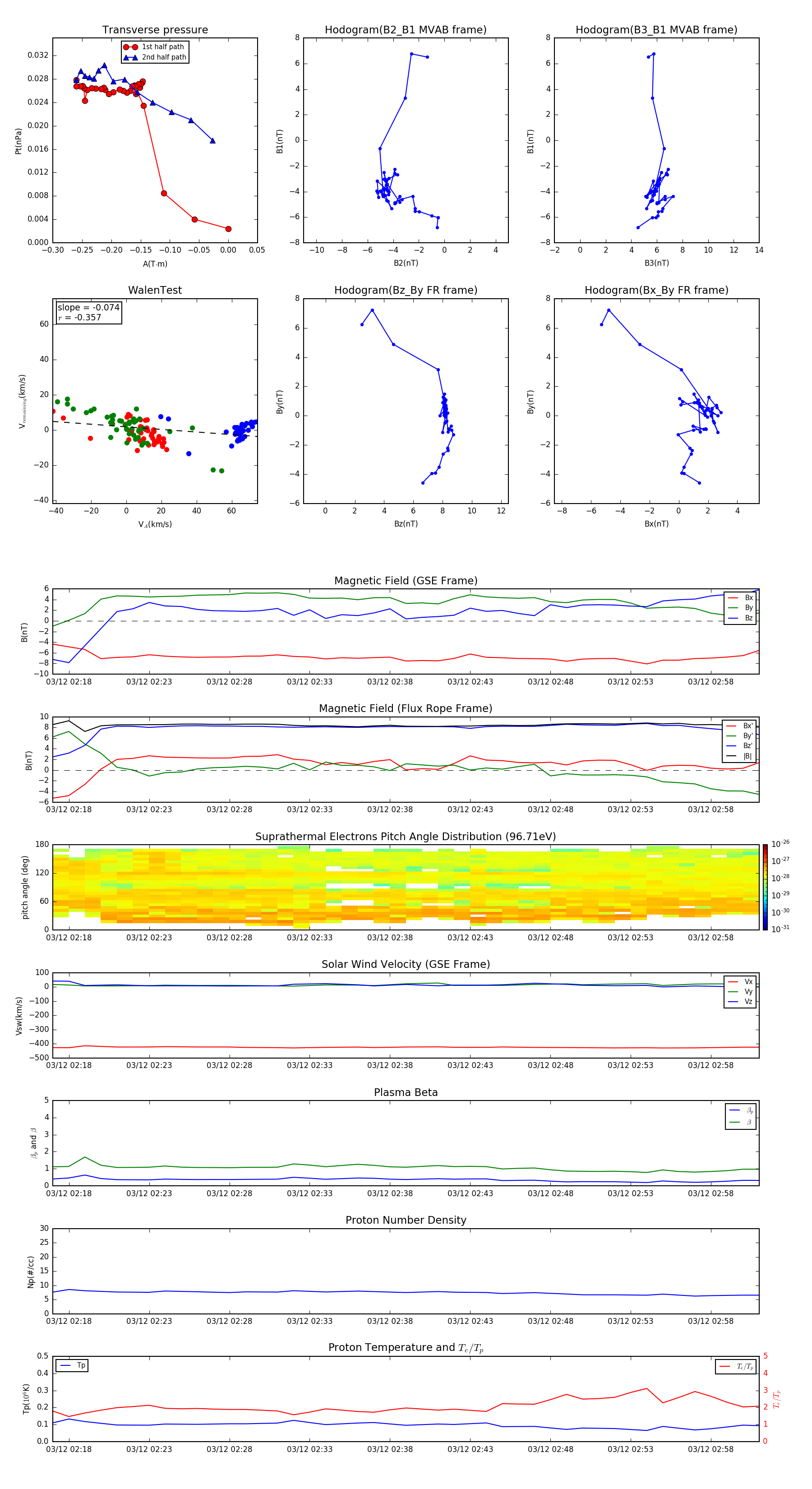This screenshot has height=1489, width=812.
Task: Click "Bz" in the GSE magnetic field legend
Action: (741, 618)
